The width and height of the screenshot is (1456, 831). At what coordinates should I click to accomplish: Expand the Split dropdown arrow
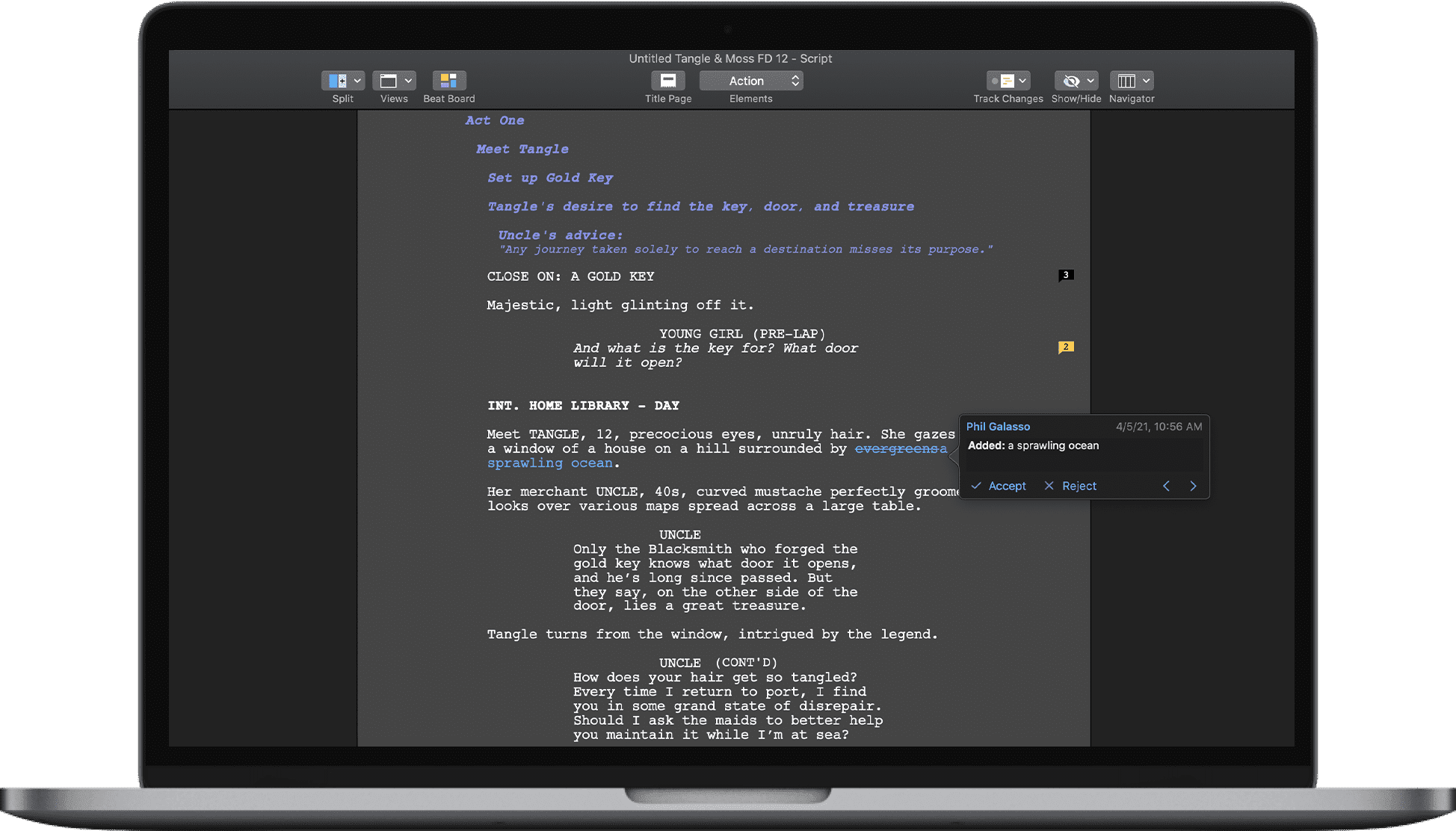(x=358, y=81)
